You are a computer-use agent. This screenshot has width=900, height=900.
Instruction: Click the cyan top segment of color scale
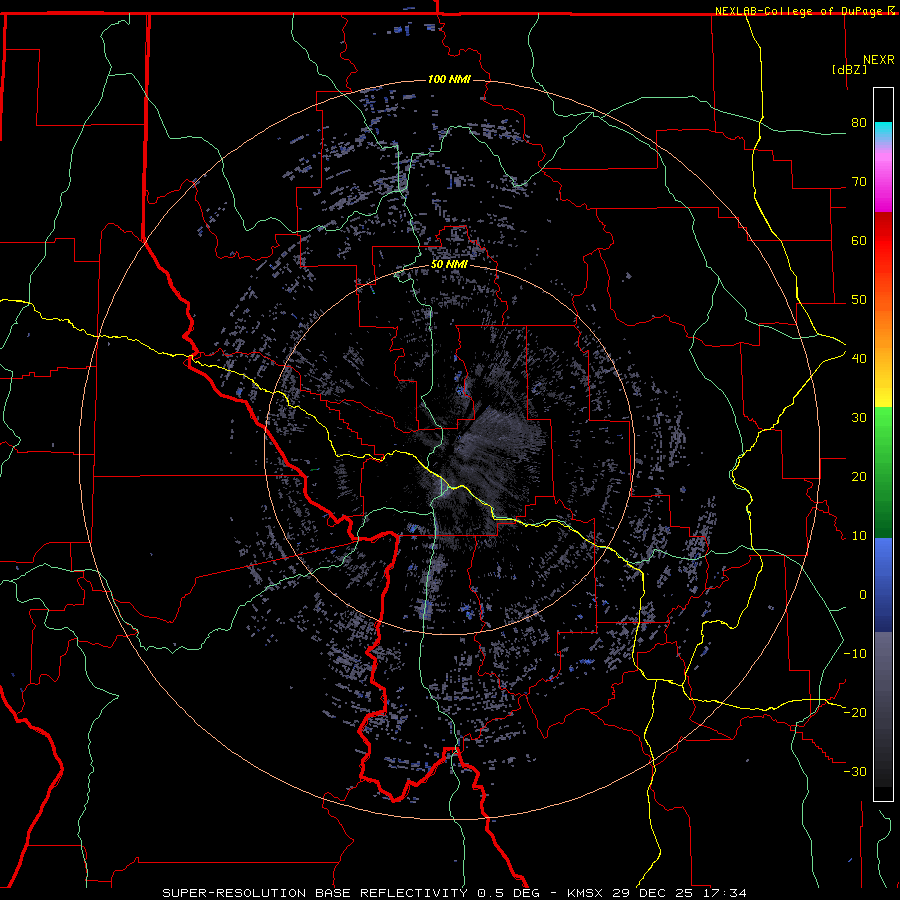pyautogui.click(x=883, y=132)
